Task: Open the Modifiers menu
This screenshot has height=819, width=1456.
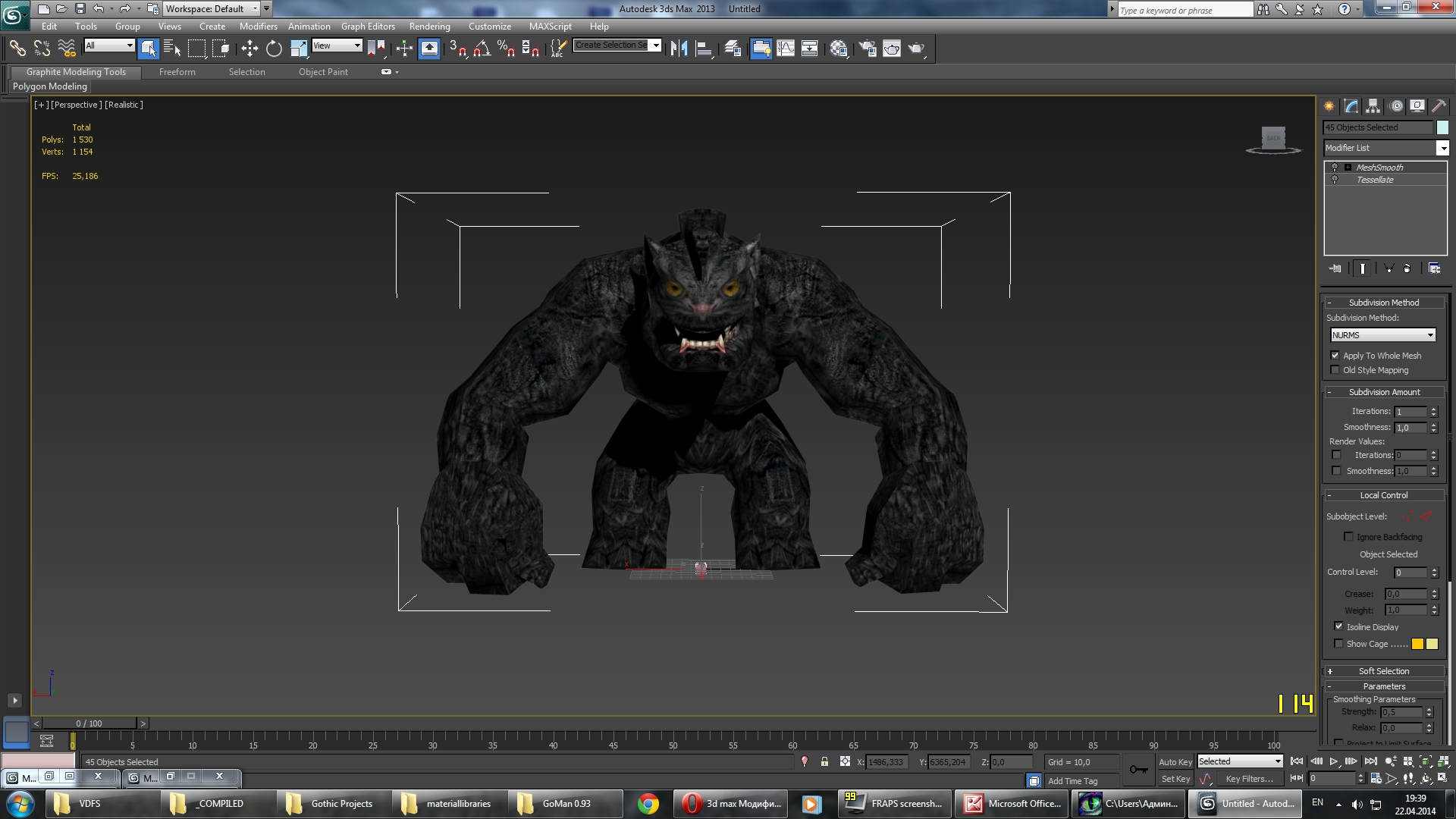Action: point(258,27)
